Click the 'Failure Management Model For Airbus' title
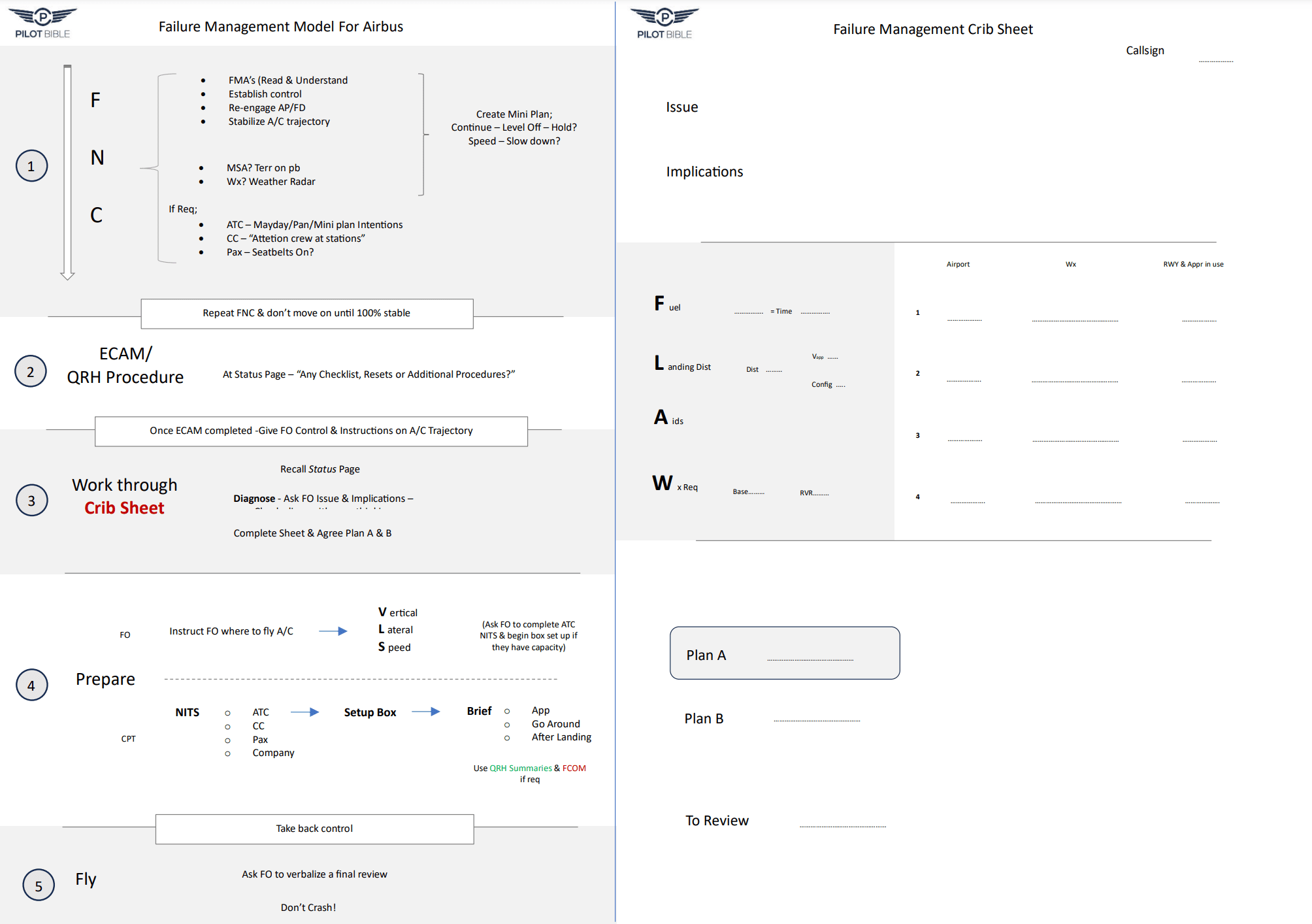 pyautogui.click(x=281, y=27)
